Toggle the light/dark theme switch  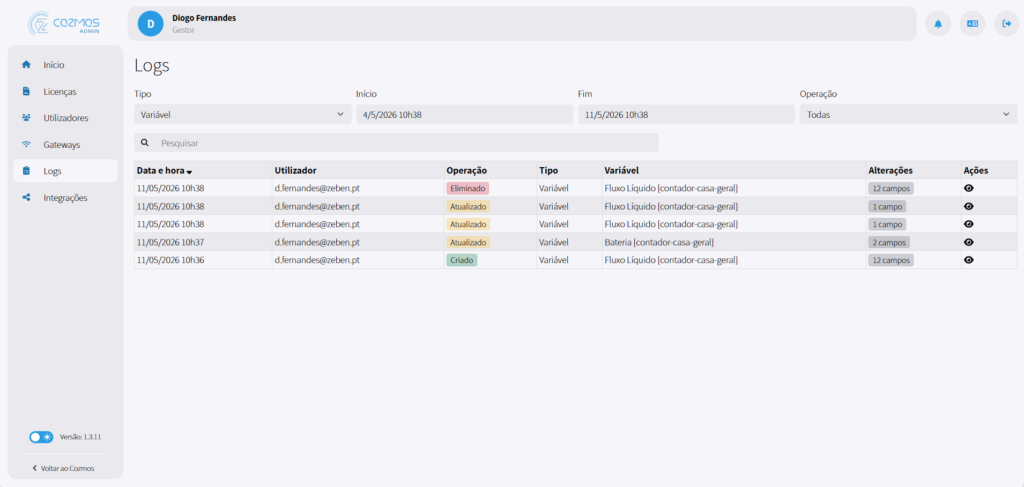[41, 437]
